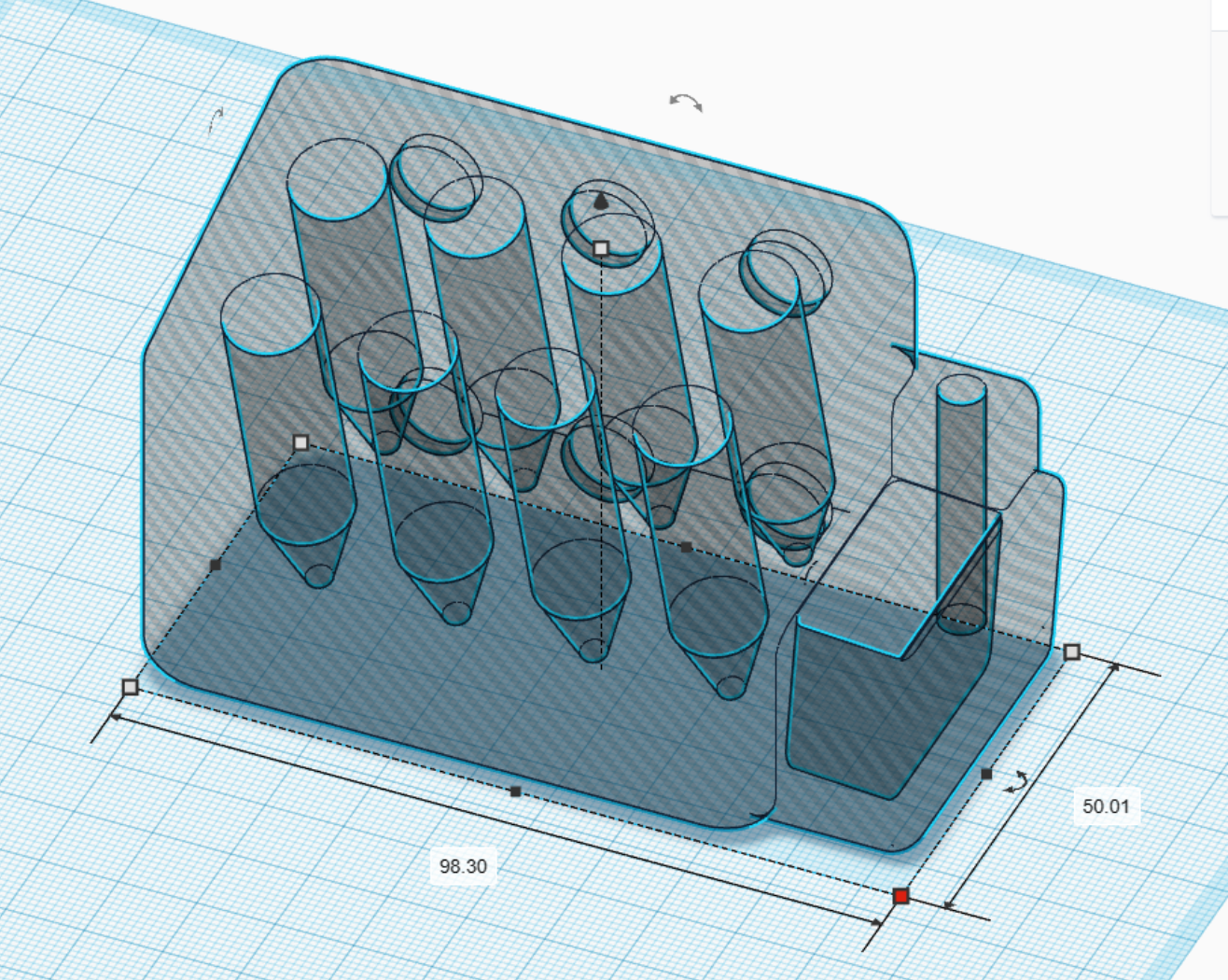The image size is (1228, 980).
Task: Click the red active corner handle at the base
Action: click(903, 894)
